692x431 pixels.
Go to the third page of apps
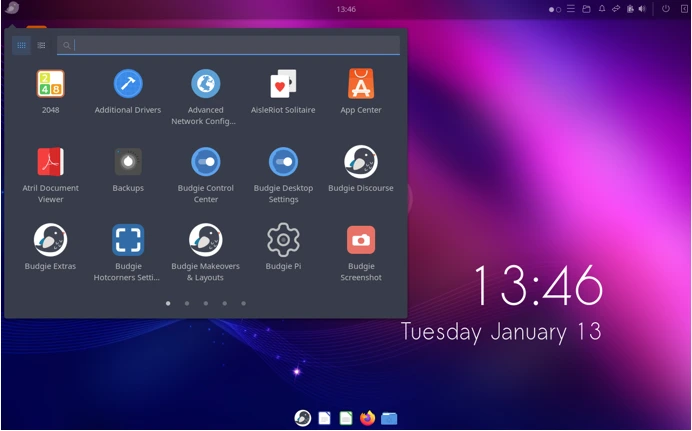[206, 304]
